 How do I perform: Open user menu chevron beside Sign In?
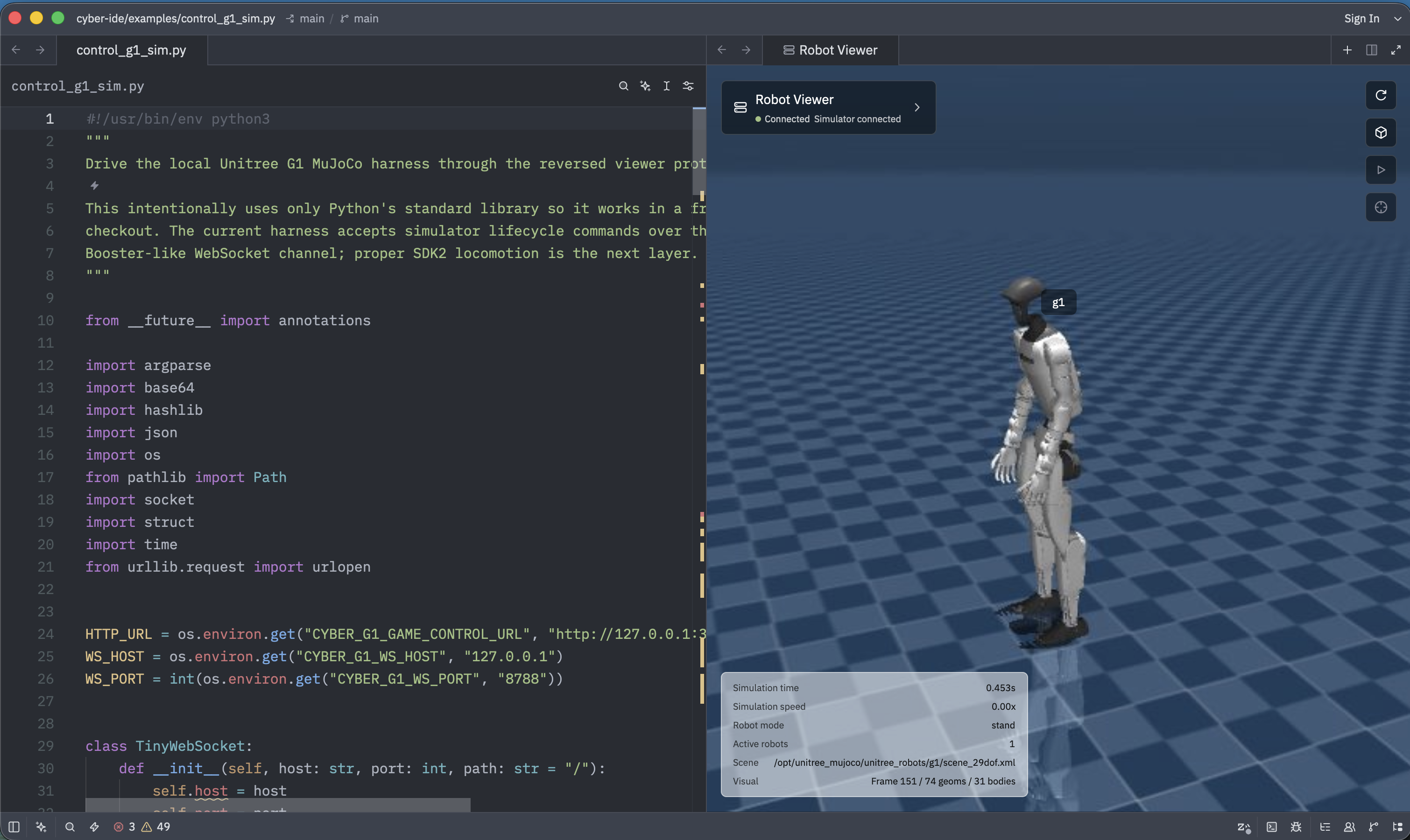tap(1397, 18)
